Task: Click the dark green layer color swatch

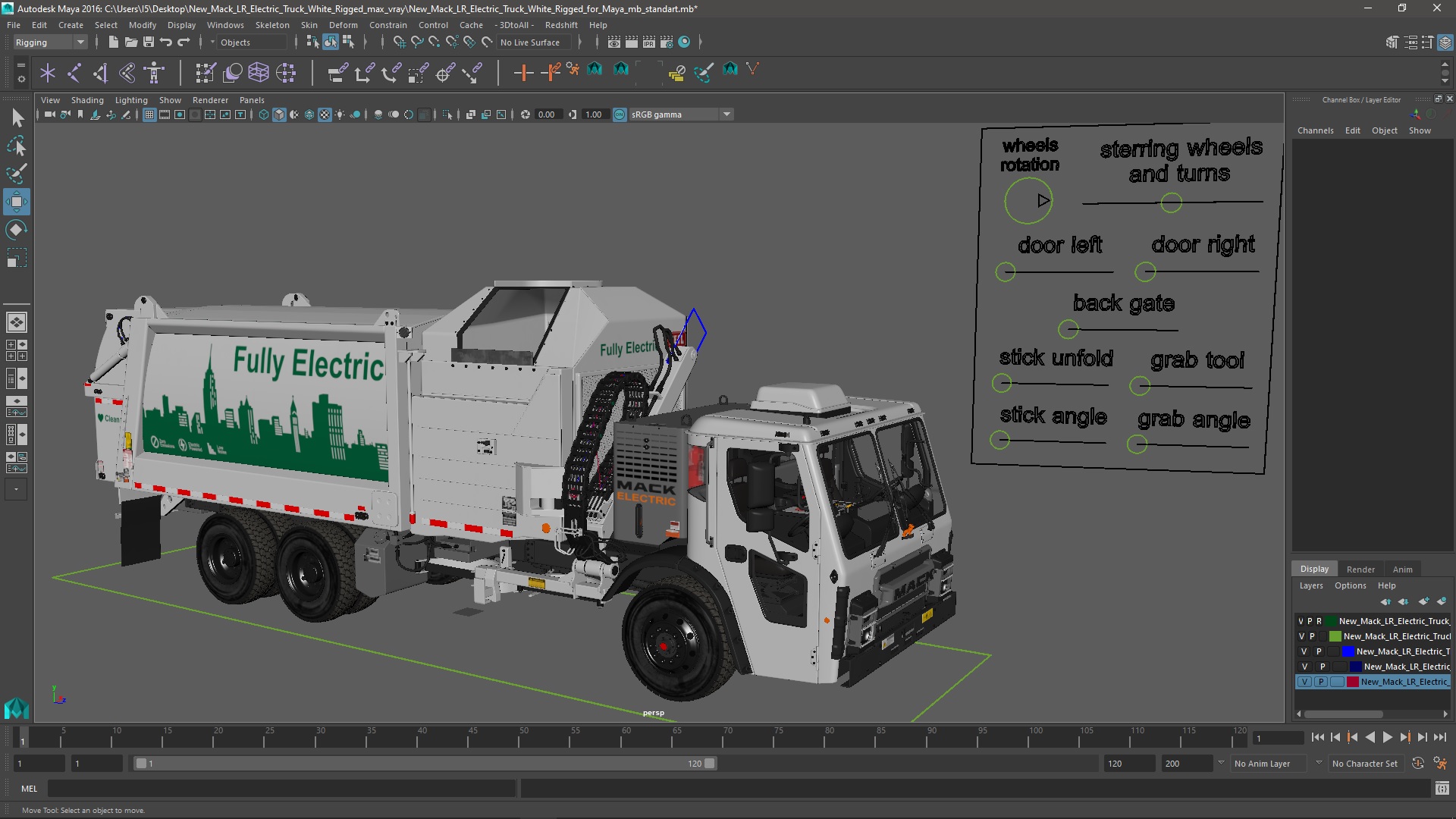Action: (1331, 621)
